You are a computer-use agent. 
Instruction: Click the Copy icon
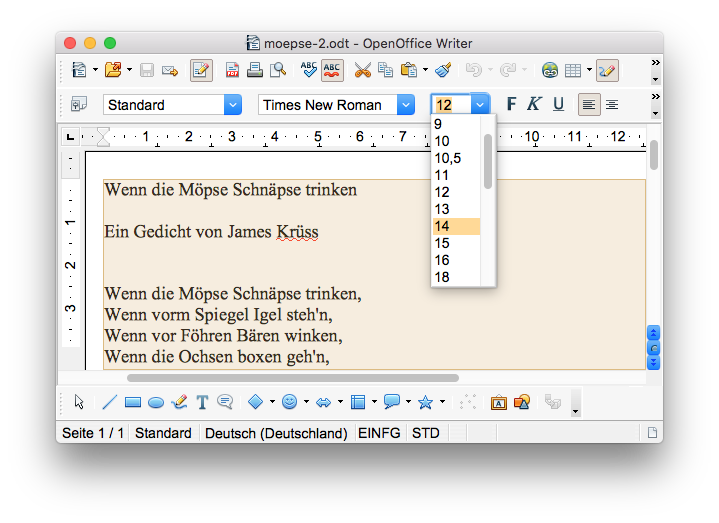(x=385, y=70)
